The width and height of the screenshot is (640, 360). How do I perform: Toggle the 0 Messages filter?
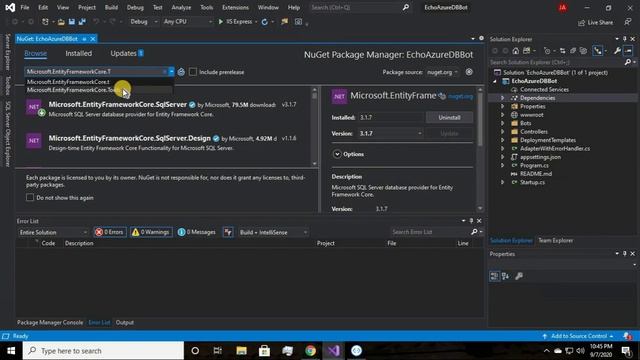197,232
